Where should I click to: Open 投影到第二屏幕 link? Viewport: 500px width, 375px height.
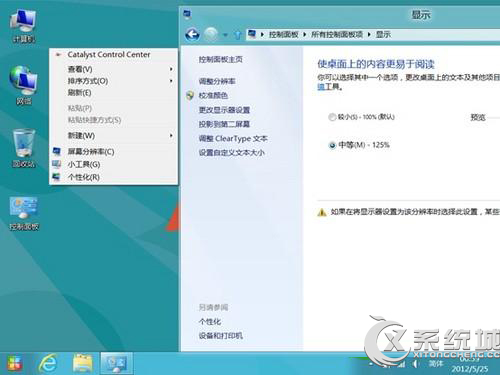tap(224, 124)
